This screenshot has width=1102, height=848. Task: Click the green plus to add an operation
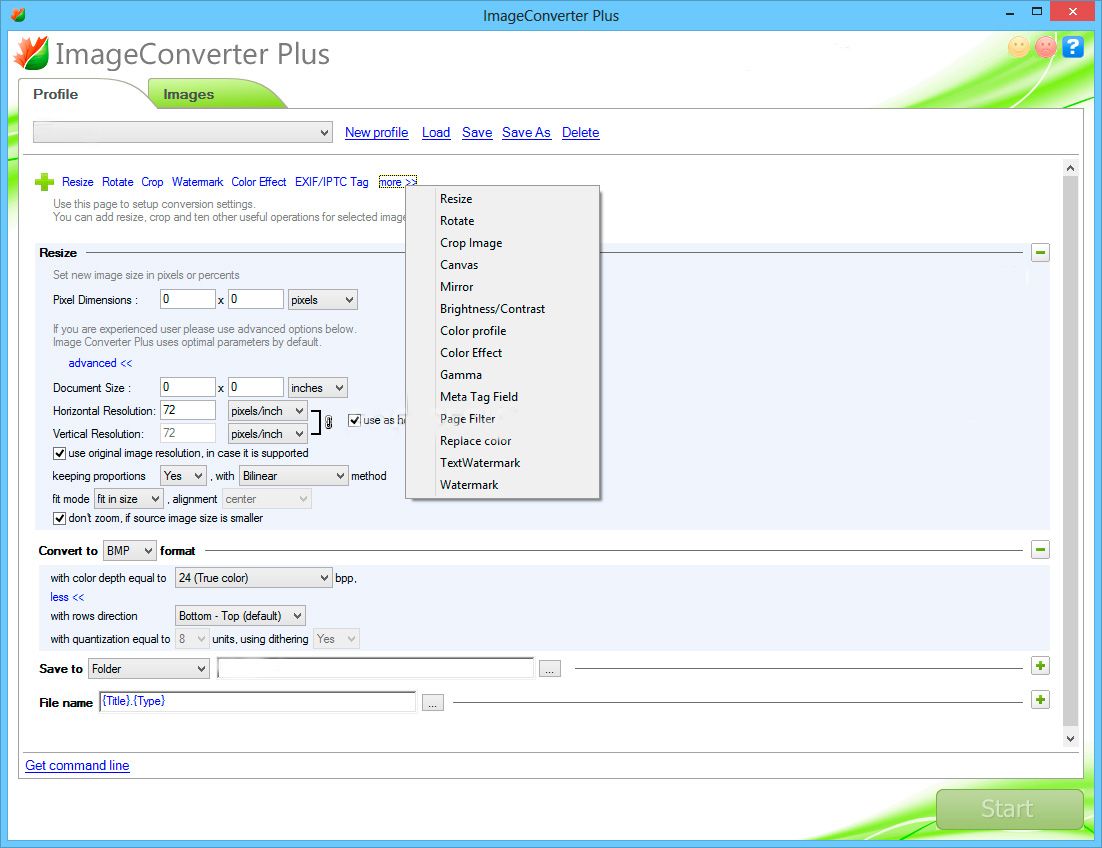pyautogui.click(x=43, y=181)
